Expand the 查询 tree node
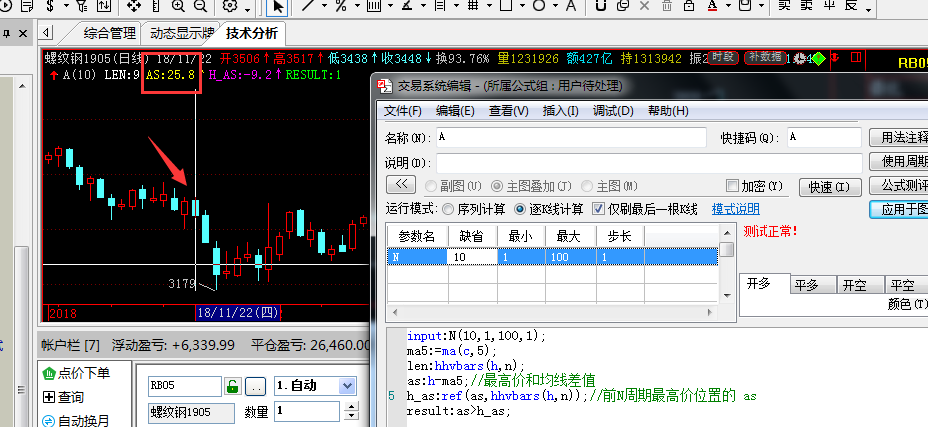Viewport: 928px width, 427px height. pos(49,397)
